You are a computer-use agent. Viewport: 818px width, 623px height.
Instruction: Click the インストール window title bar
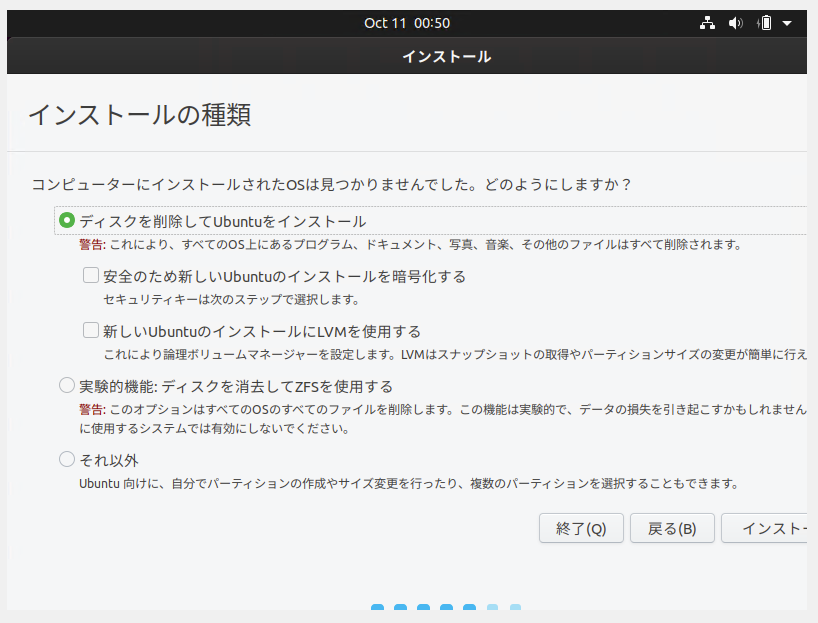click(x=407, y=56)
